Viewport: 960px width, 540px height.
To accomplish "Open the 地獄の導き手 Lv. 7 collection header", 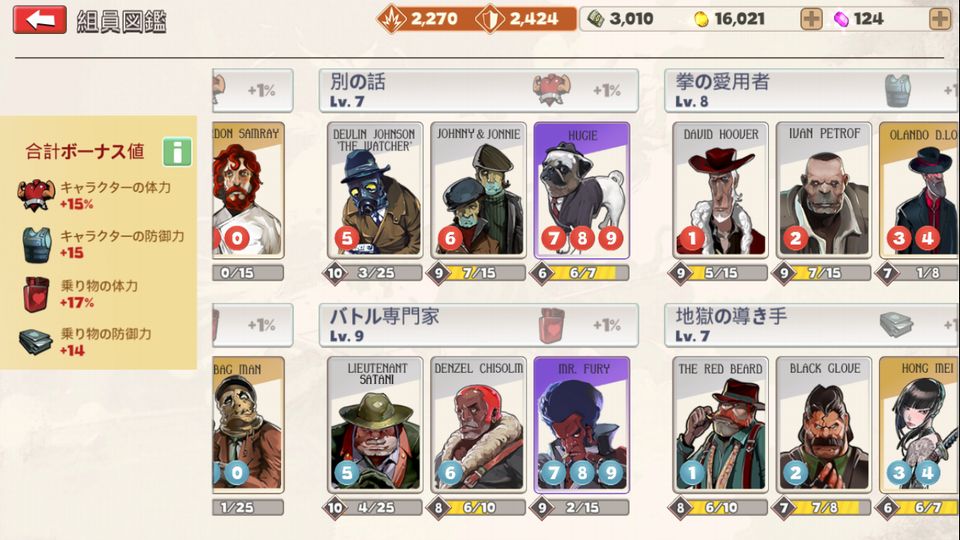I will [x=812, y=325].
